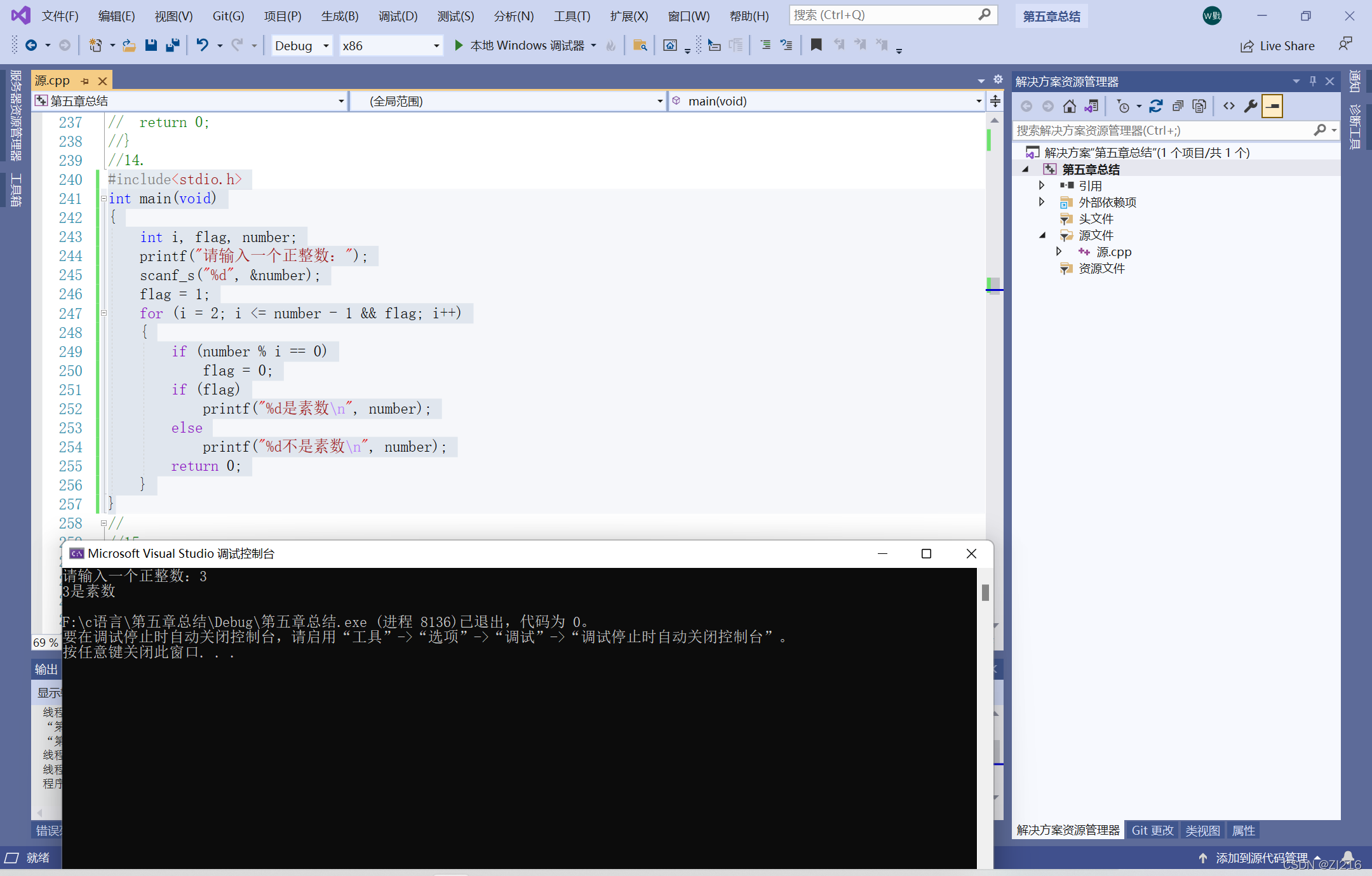Click the 69 % zoom level box

pyautogui.click(x=46, y=642)
